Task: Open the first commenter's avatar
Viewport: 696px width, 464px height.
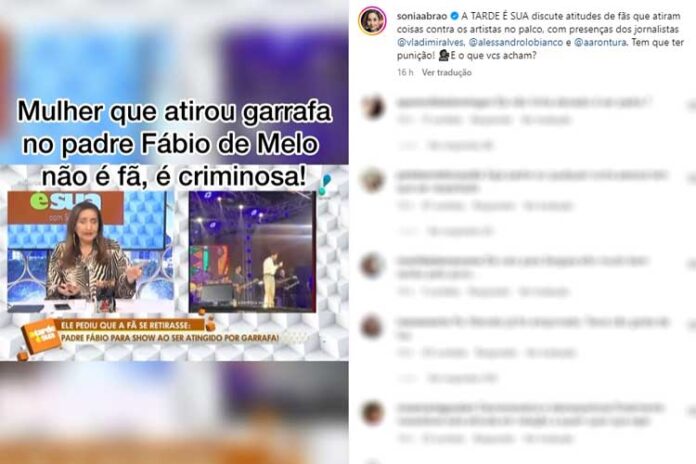Action: (x=373, y=107)
